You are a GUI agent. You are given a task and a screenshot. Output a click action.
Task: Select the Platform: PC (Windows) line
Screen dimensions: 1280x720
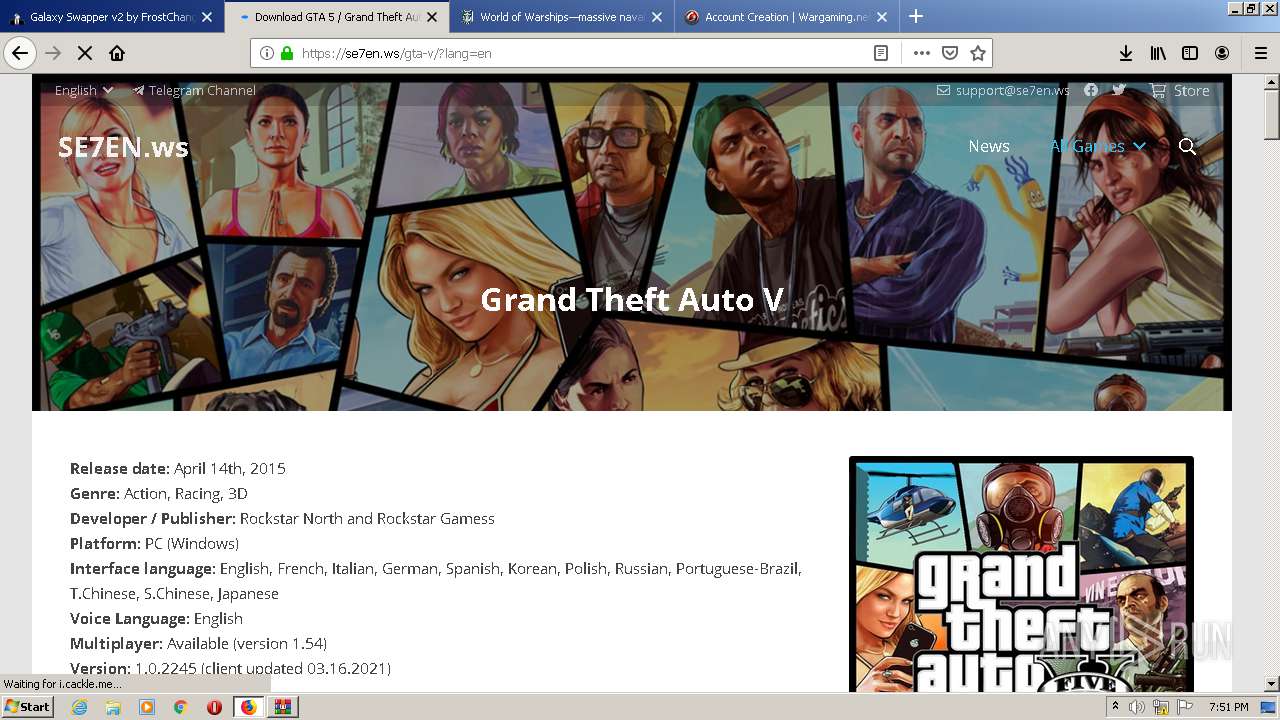pos(154,543)
